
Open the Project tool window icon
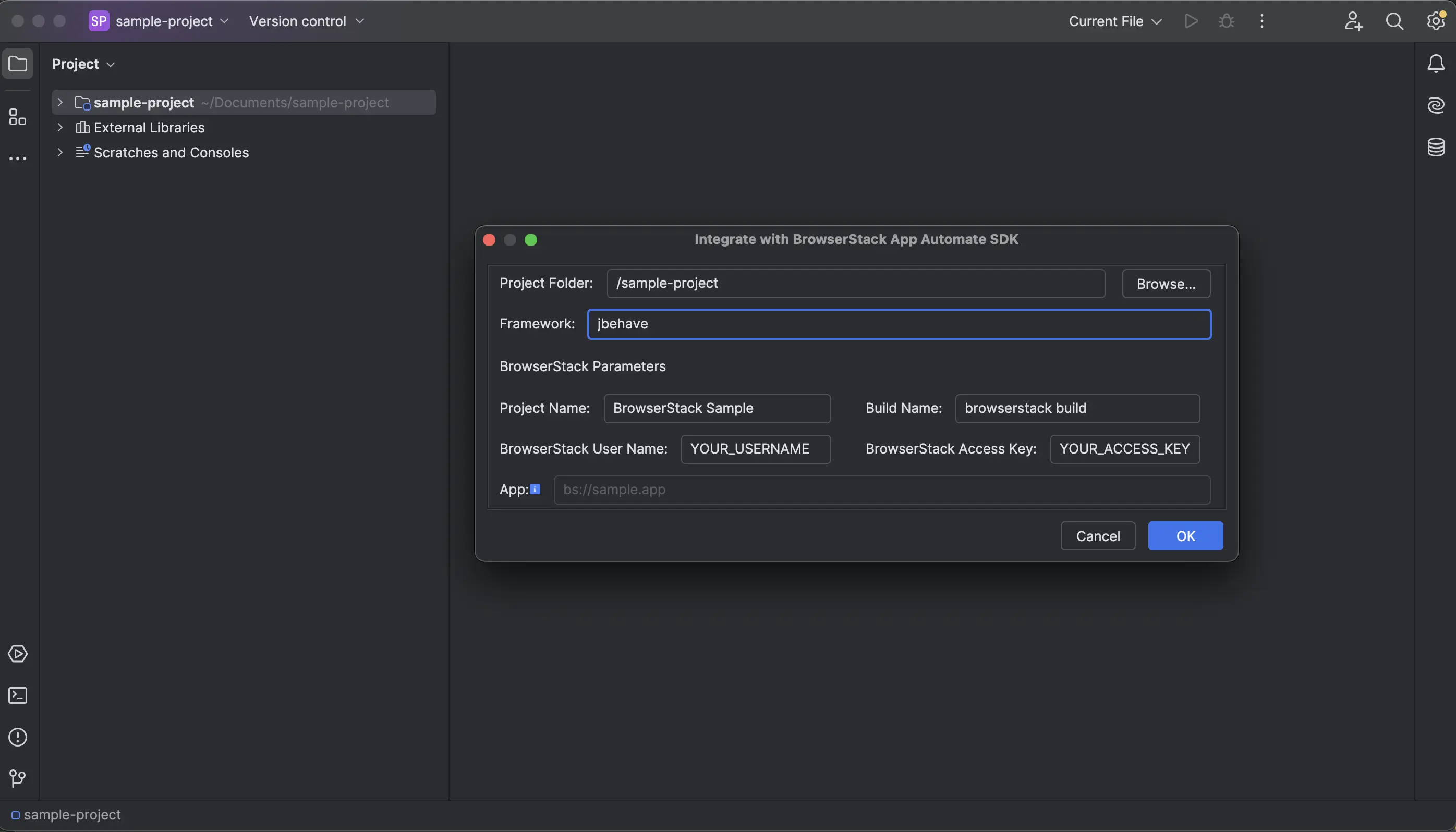[18, 64]
